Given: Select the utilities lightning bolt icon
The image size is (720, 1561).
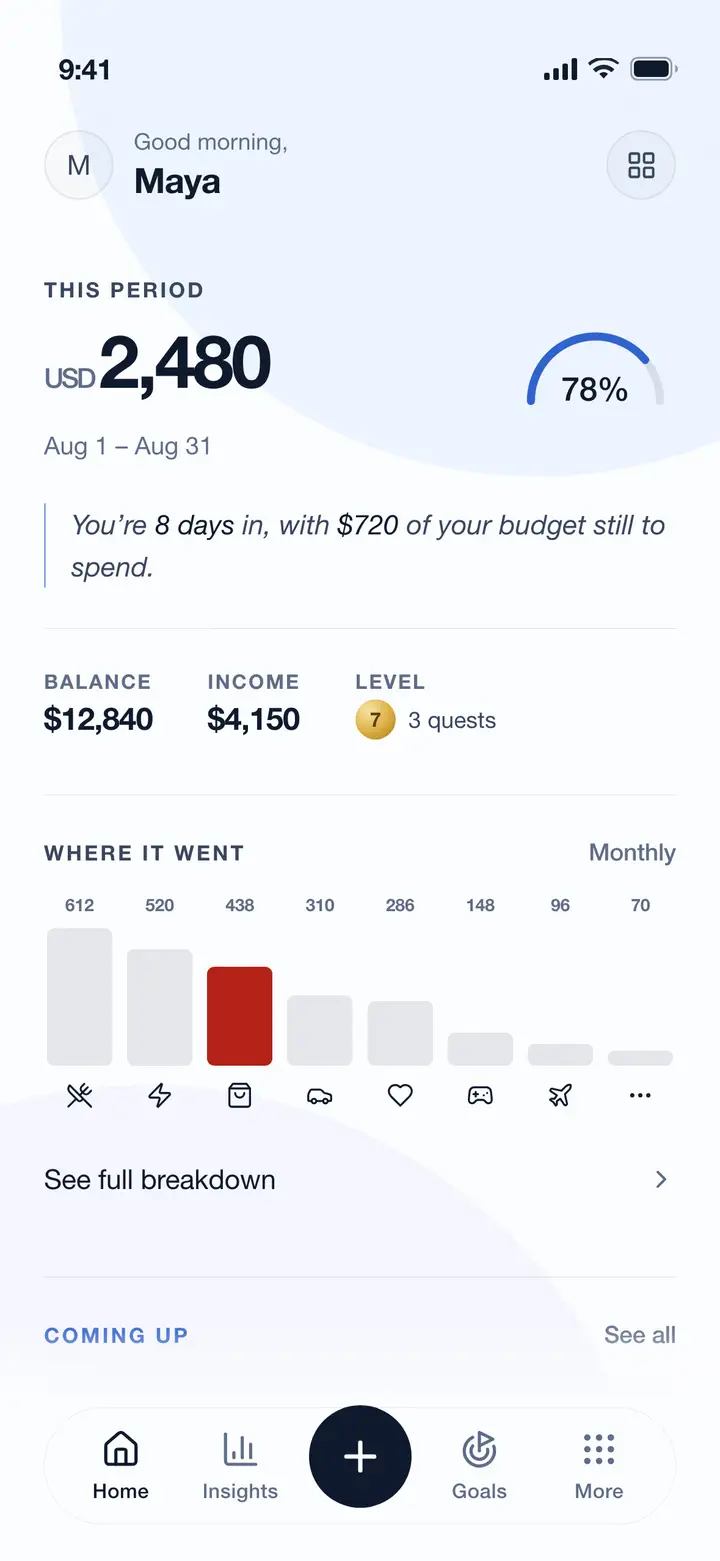Looking at the screenshot, I should point(160,1096).
